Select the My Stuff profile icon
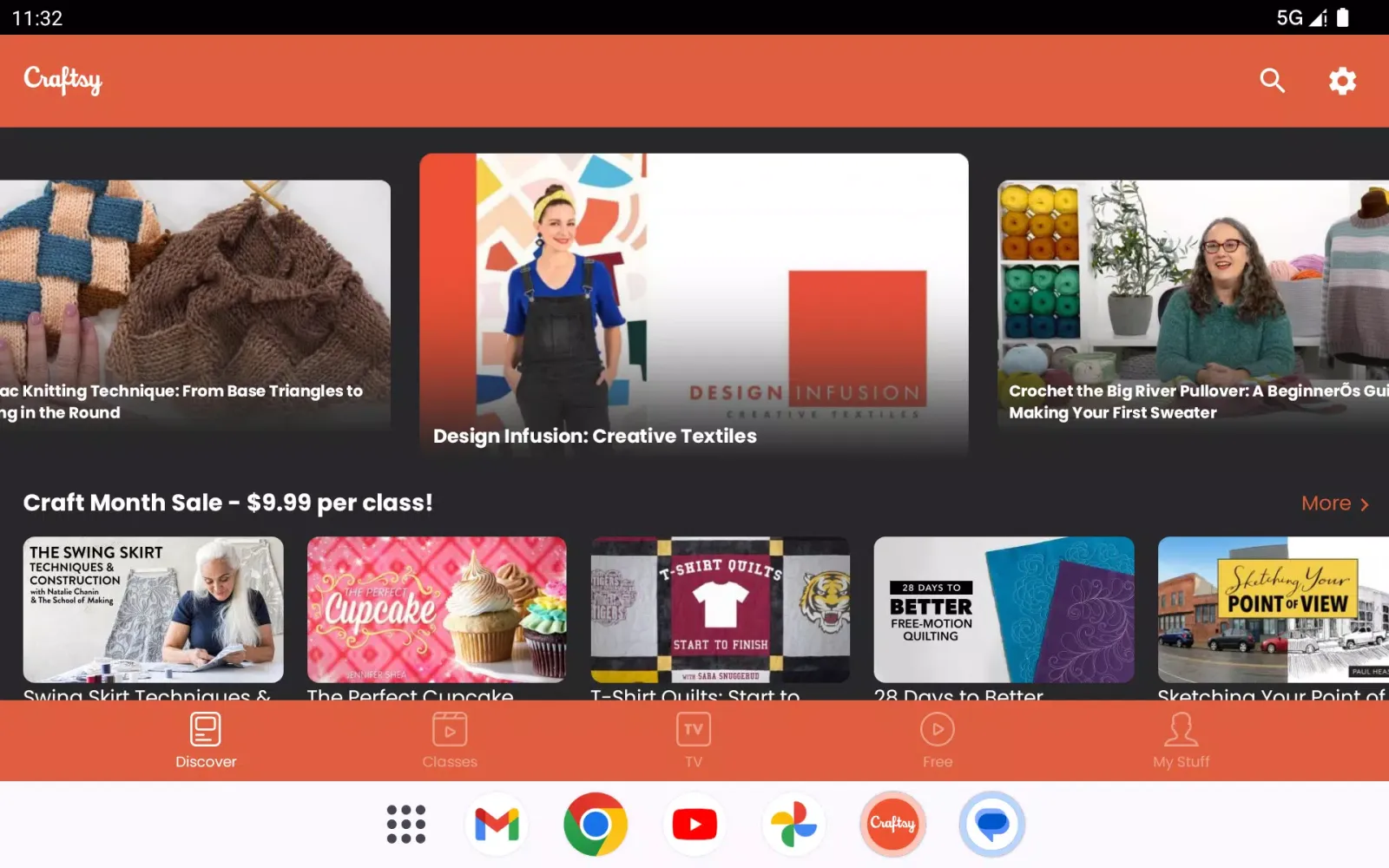This screenshot has width=1389, height=868. point(1182,729)
